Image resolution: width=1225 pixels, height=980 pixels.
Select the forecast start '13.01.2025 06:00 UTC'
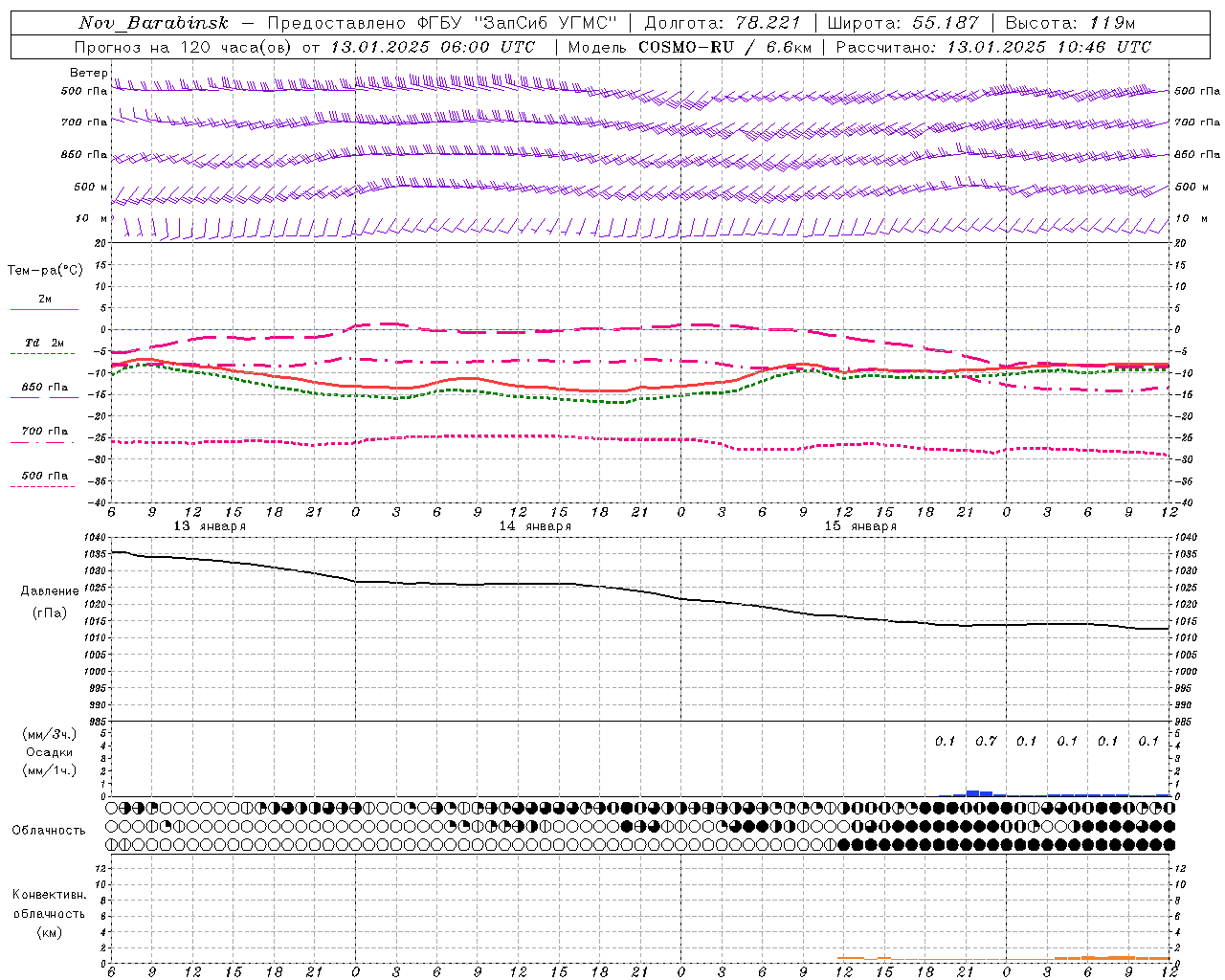tap(433, 47)
